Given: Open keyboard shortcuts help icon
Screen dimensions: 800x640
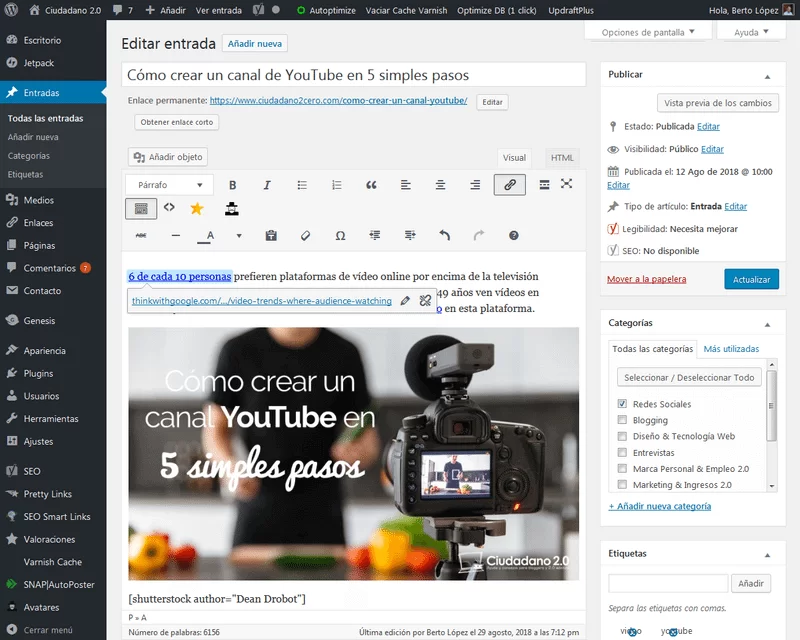Looking at the screenshot, I should (x=514, y=235).
